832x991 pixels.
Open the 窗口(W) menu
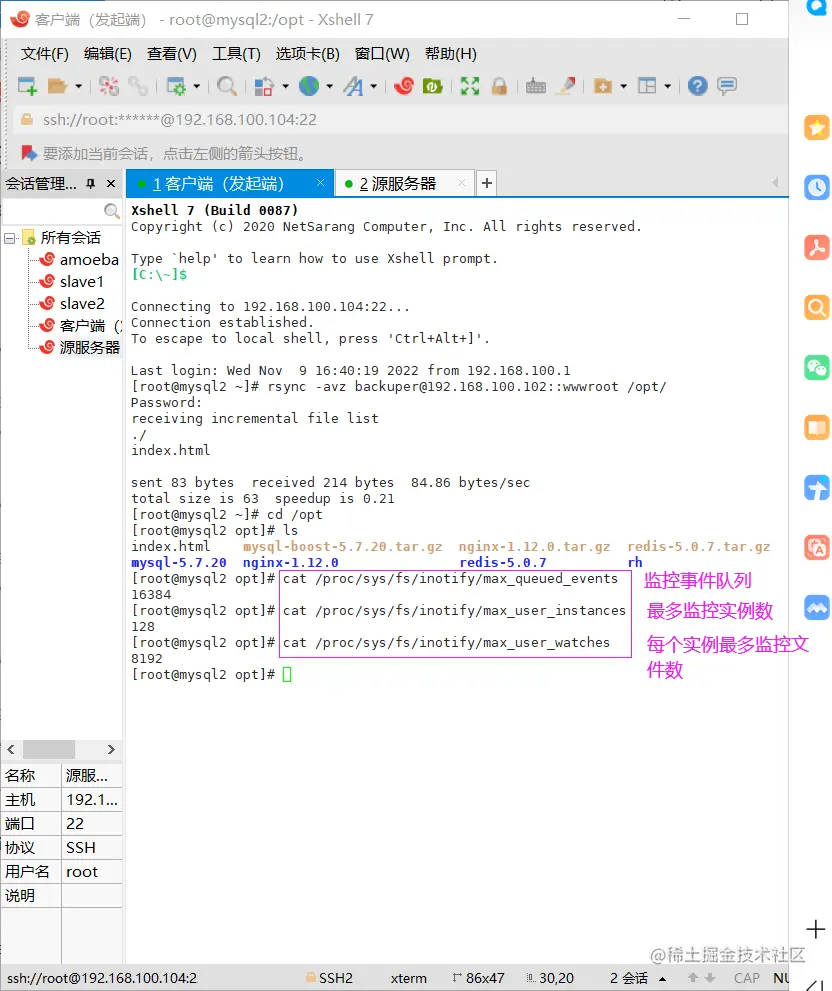coord(382,54)
